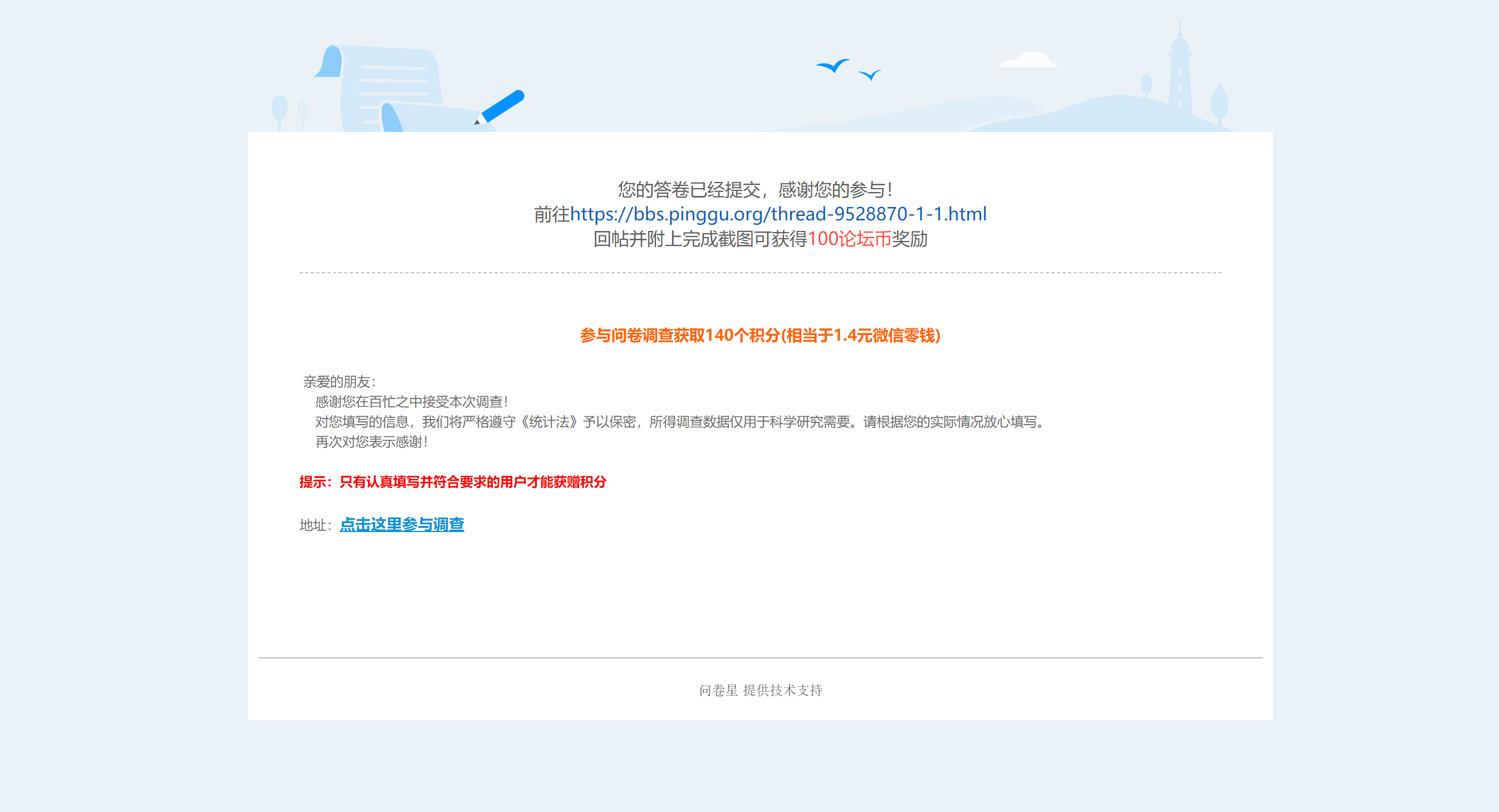Viewport: 1499px width, 812px height.
Task: Click the blue pen illustration
Action: click(x=502, y=106)
